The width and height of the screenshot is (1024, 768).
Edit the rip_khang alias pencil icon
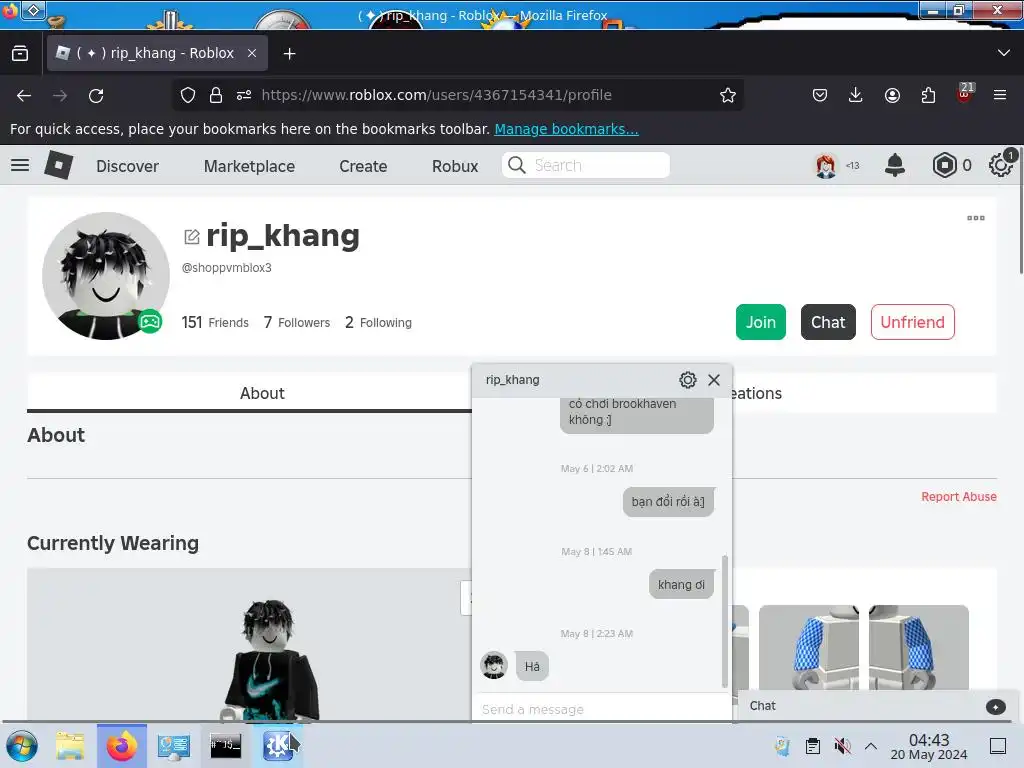pyautogui.click(x=191, y=236)
